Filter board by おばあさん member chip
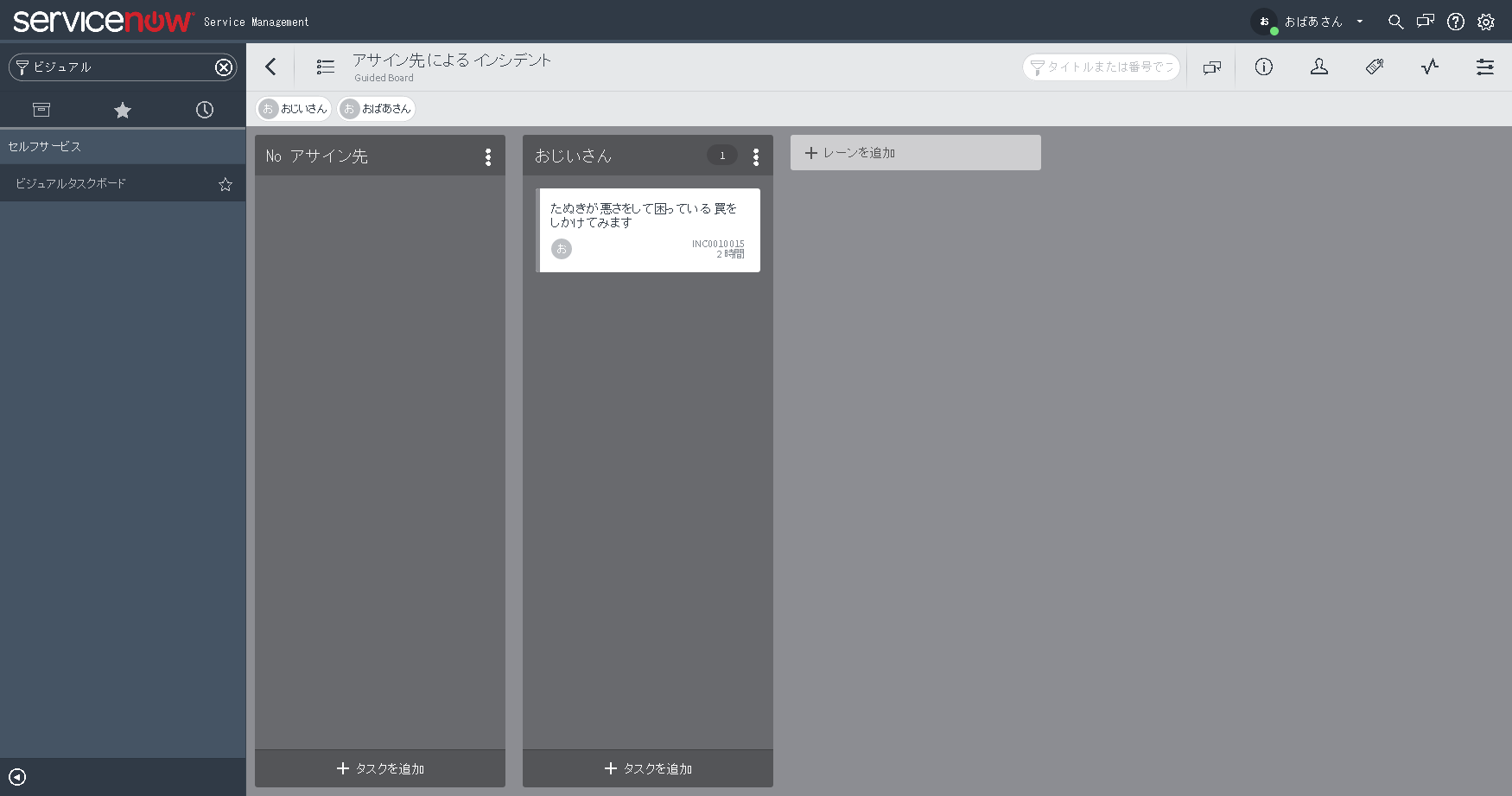The height and width of the screenshot is (796, 1512). pyautogui.click(x=377, y=108)
